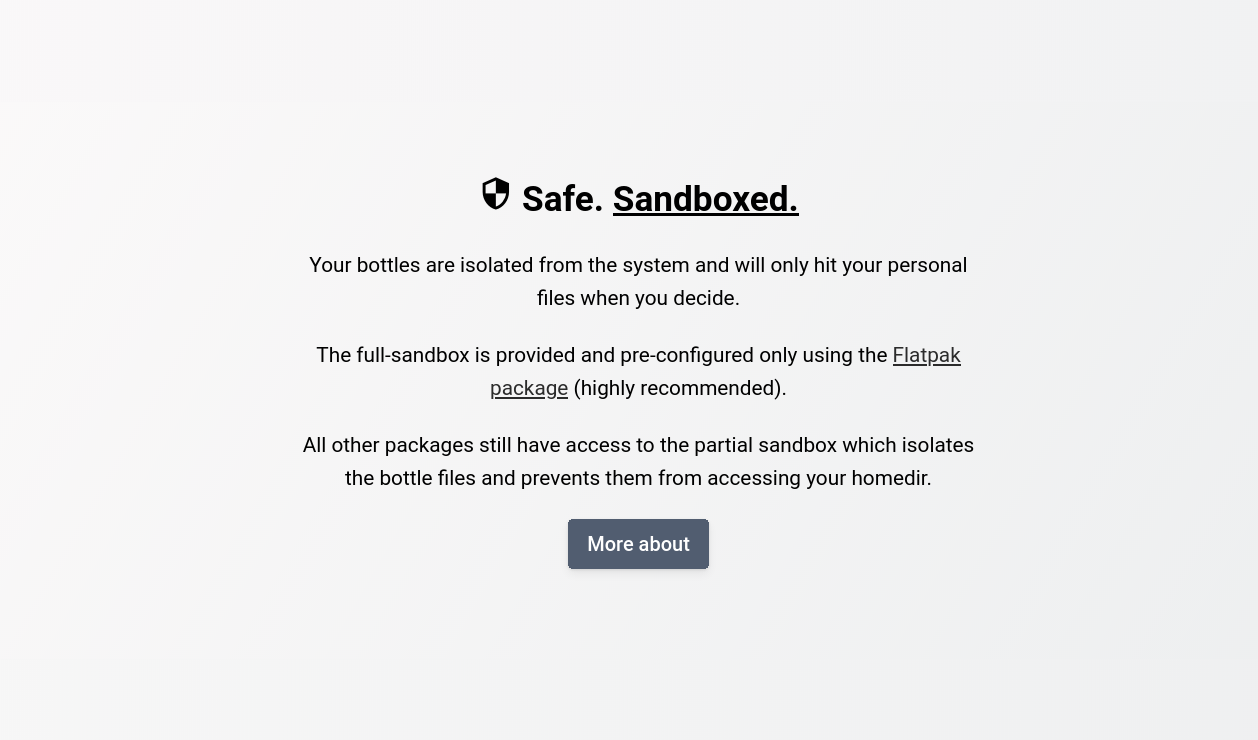1258x740 pixels.
Task: Click the underlined word Flatpak
Action: tap(926, 356)
